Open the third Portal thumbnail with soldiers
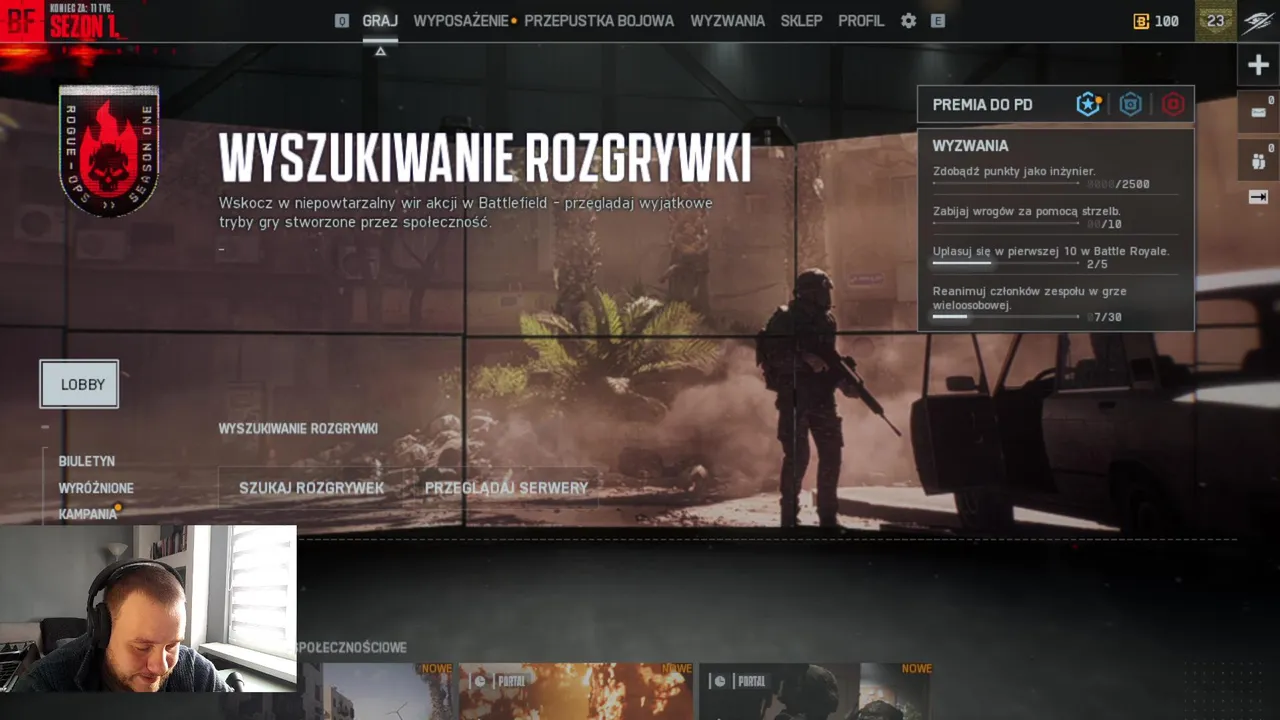This screenshot has height=720, width=1280. (x=816, y=691)
